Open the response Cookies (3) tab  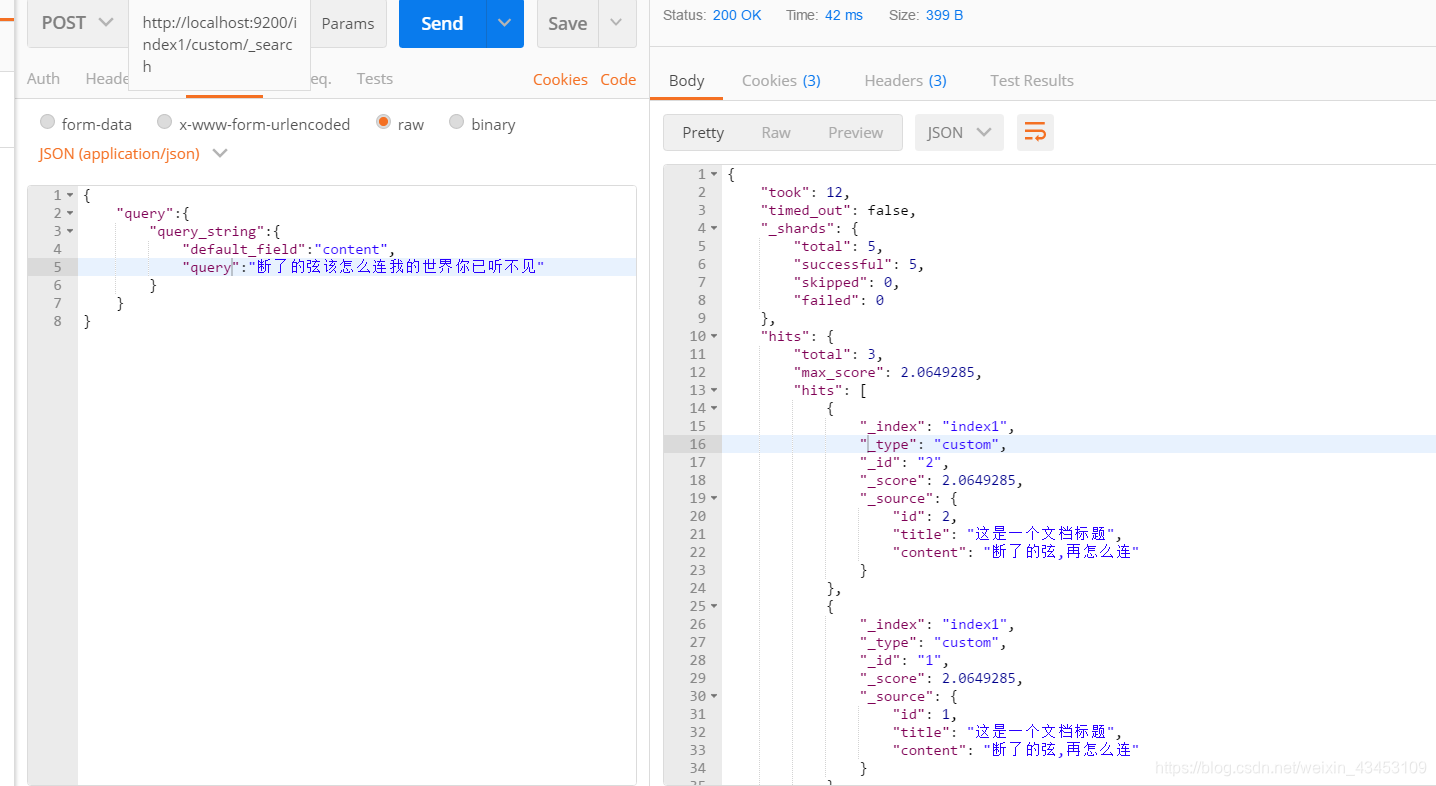point(781,81)
